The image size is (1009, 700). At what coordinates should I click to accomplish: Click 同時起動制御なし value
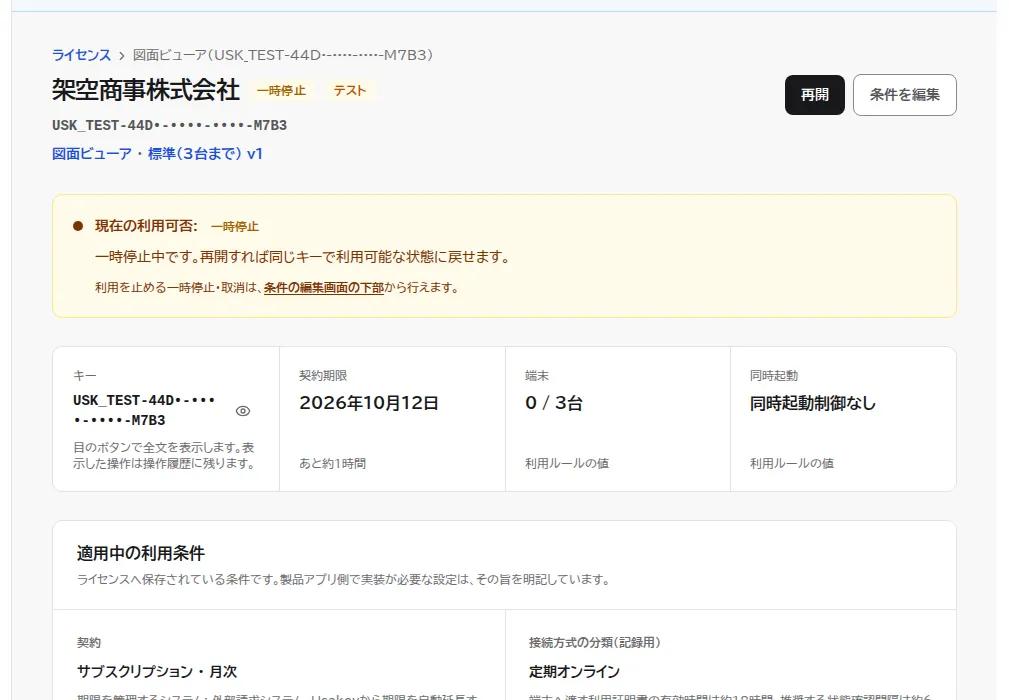point(813,403)
